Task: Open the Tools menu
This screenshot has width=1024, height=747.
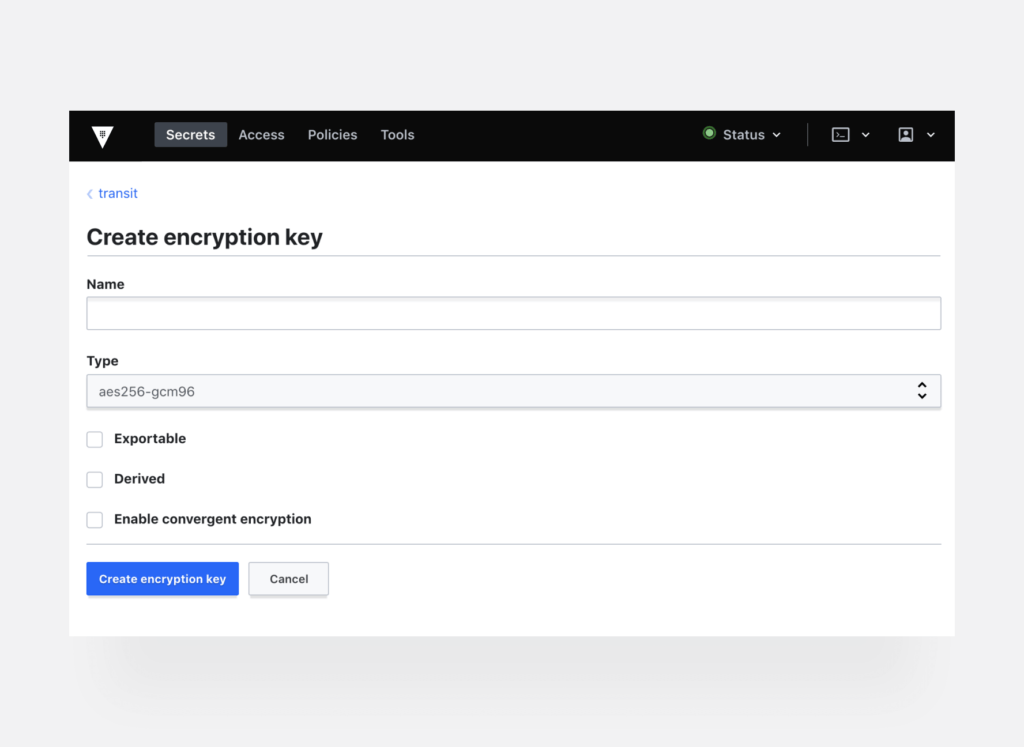Action: tap(397, 134)
